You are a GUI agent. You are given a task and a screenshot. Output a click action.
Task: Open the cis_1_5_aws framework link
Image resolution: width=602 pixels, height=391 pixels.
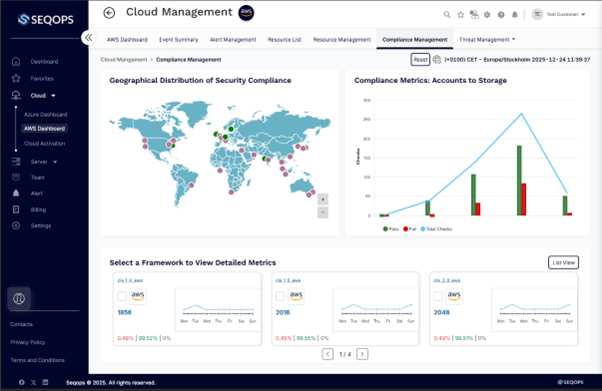pyautogui.click(x=288, y=280)
